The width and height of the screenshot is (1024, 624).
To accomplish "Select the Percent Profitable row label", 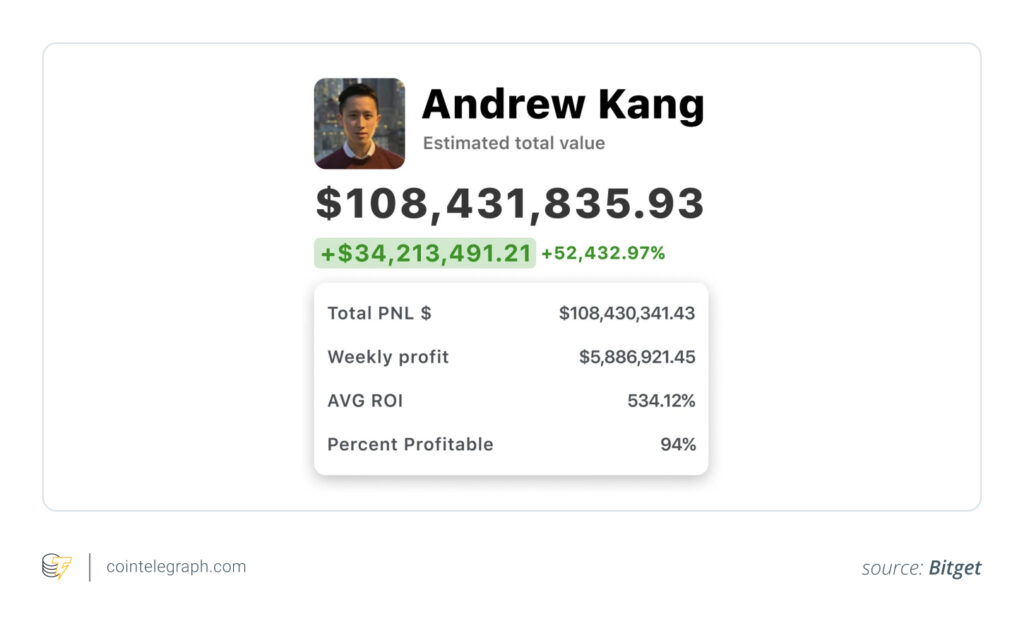I will (410, 444).
